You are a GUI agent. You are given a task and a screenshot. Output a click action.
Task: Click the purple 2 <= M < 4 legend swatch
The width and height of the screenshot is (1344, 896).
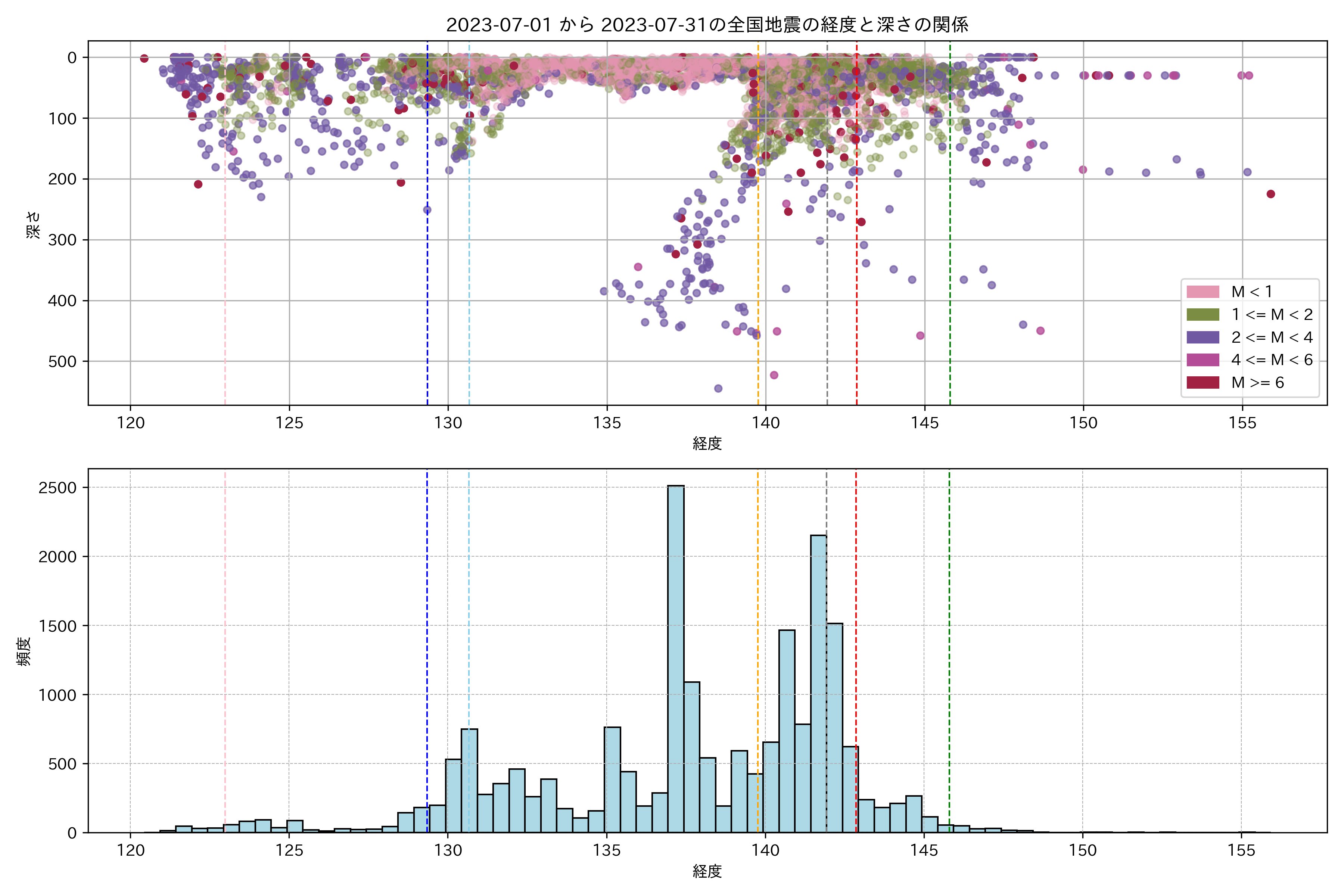click(1203, 337)
